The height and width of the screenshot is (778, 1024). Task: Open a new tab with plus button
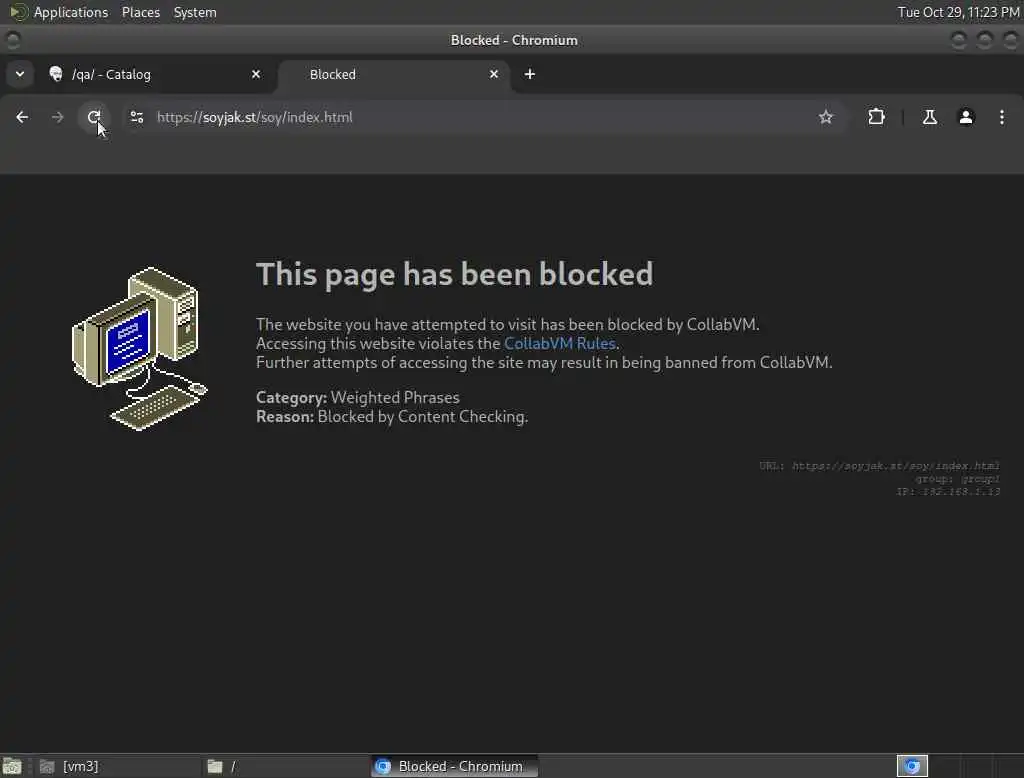(530, 74)
